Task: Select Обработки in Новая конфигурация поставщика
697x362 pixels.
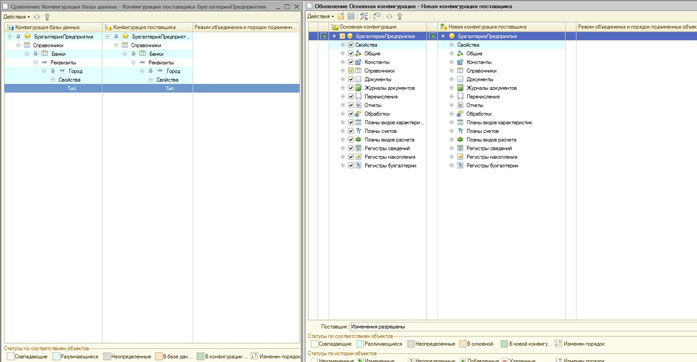Action: (479, 113)
